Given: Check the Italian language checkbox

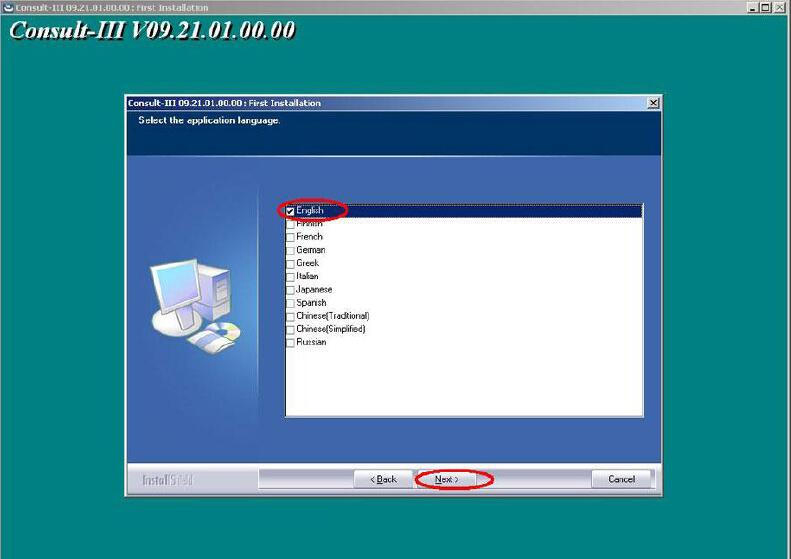Looking at the screenshot, I should click(x=290, y=277).
